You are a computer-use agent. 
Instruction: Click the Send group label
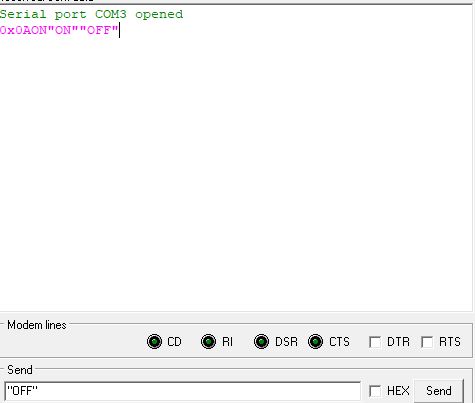click(x=20, y=370)
